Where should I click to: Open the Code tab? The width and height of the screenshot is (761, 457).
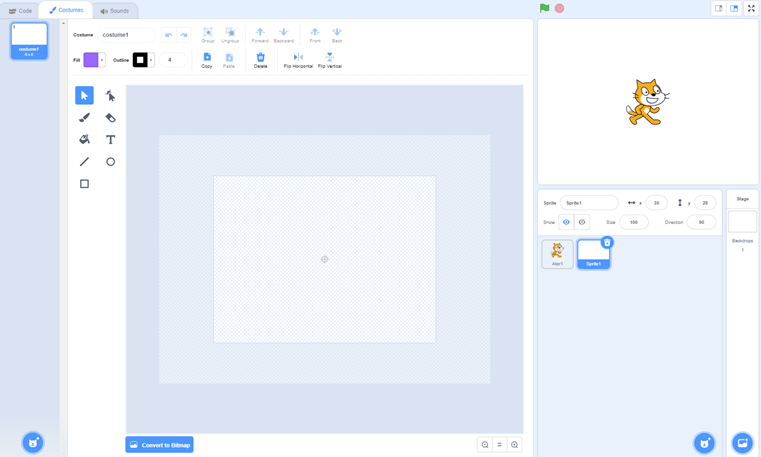[x=20, y=11]
